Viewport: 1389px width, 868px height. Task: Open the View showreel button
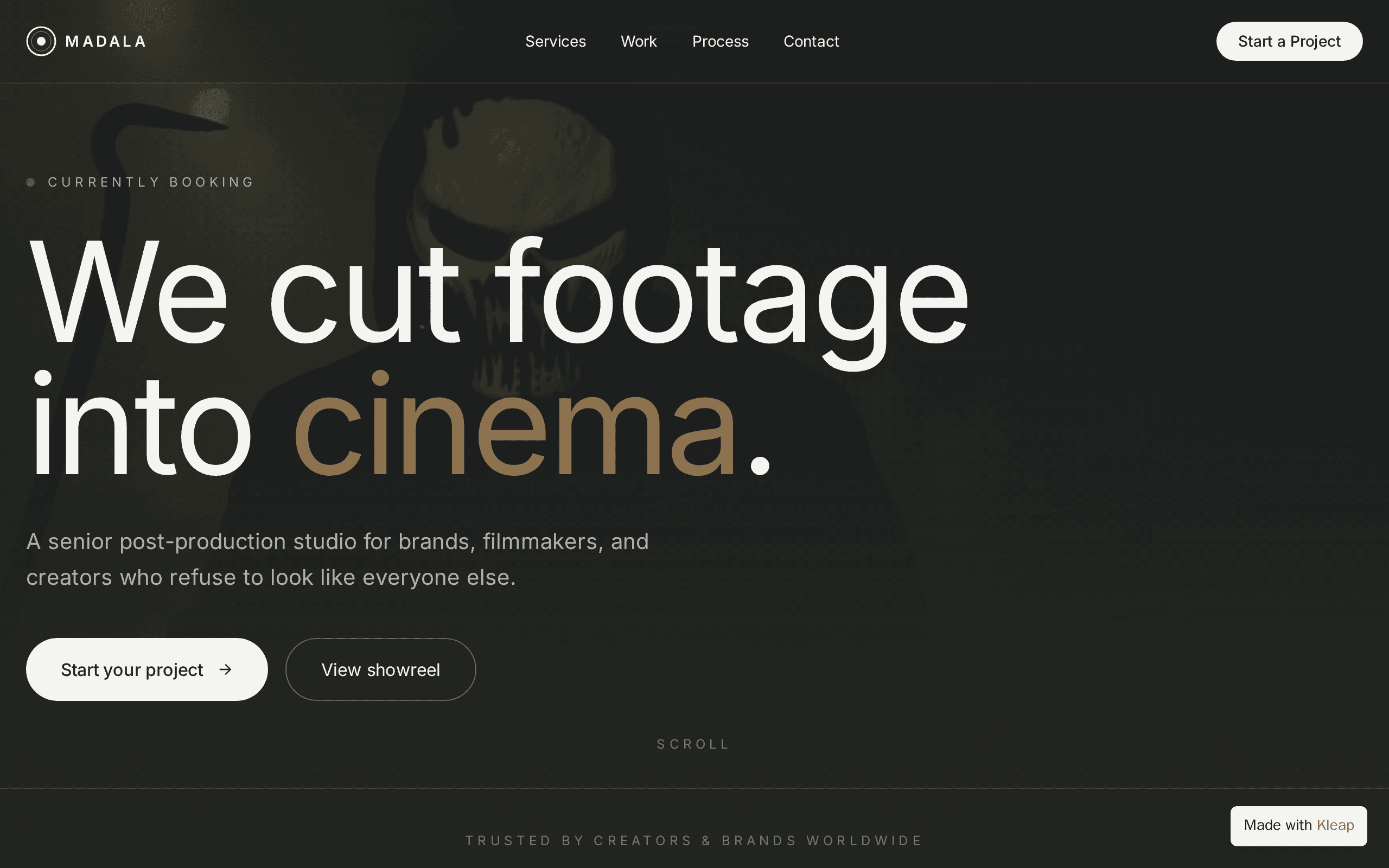tap(380, 669)
